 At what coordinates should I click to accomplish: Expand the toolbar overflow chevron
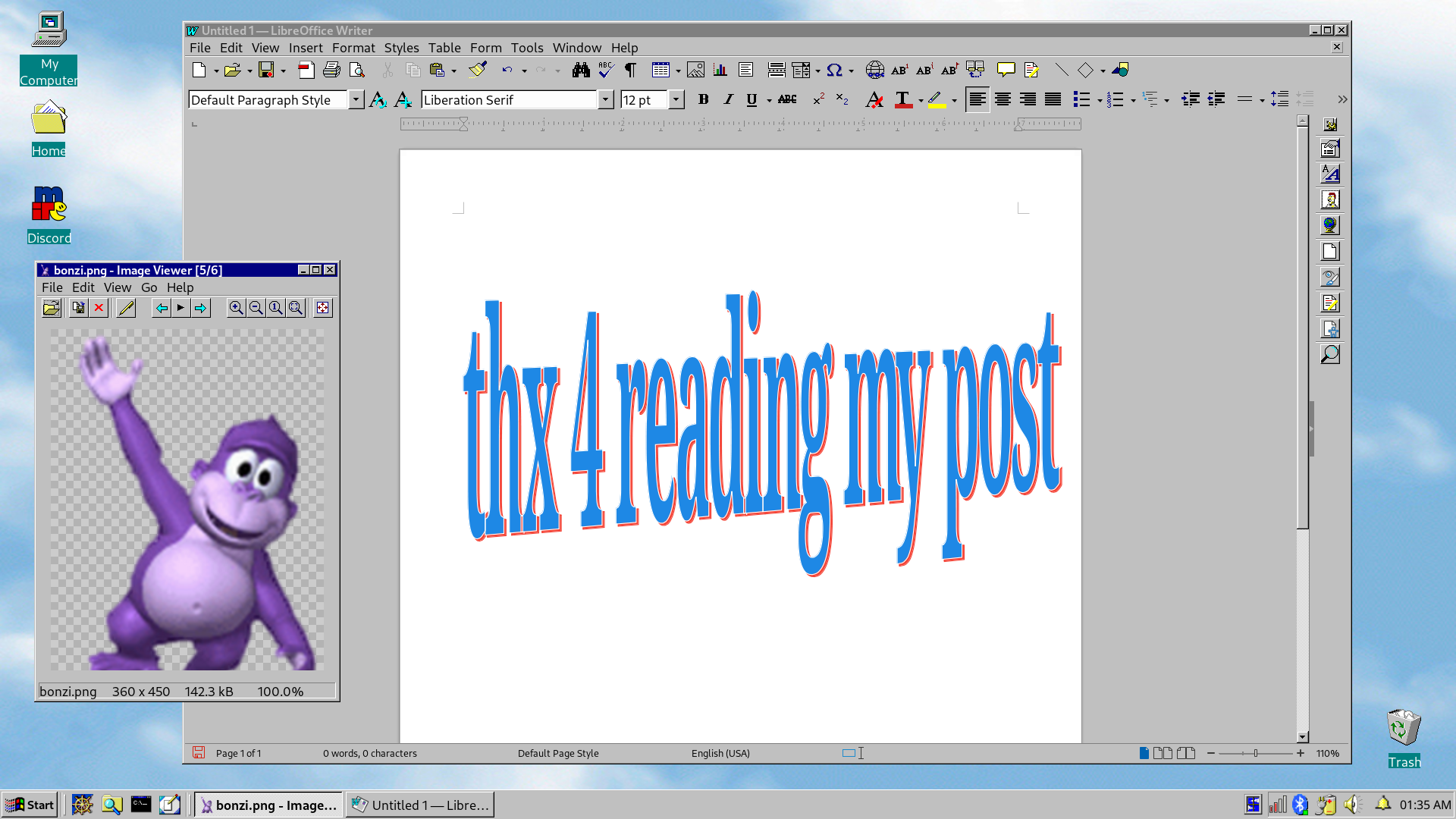coord(1342,99)
